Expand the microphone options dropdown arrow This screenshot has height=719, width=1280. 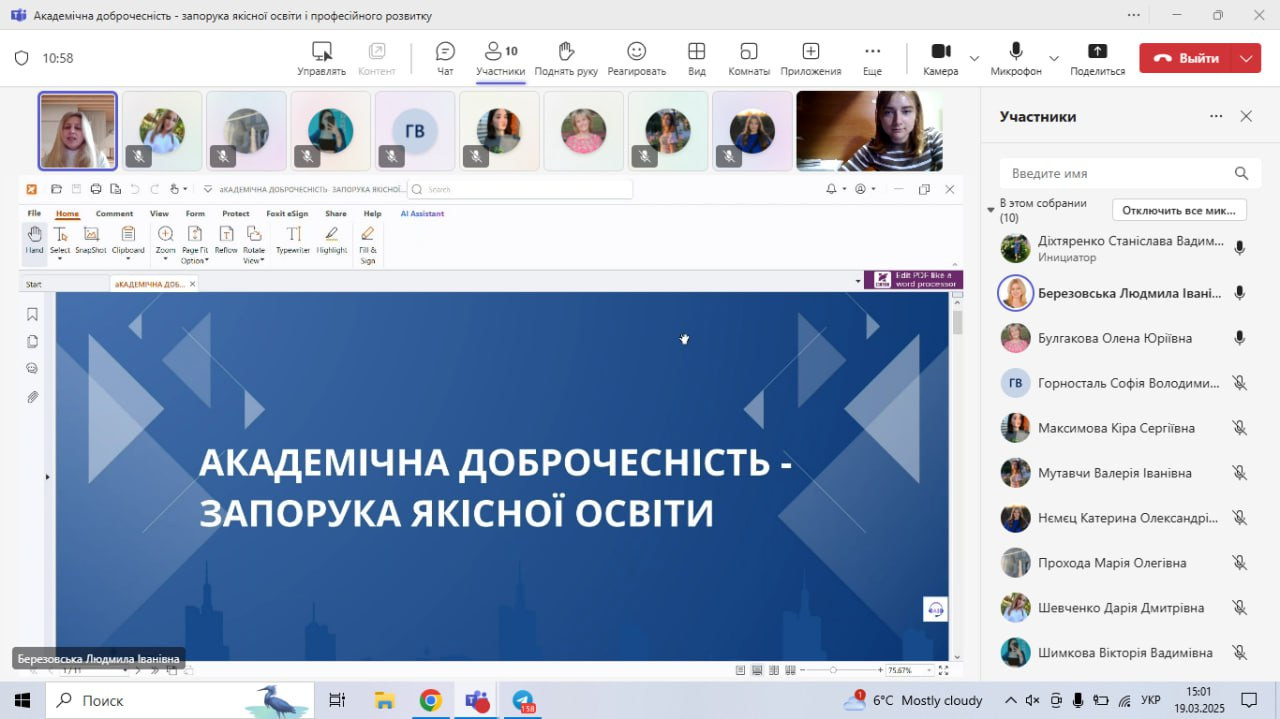1053,59
